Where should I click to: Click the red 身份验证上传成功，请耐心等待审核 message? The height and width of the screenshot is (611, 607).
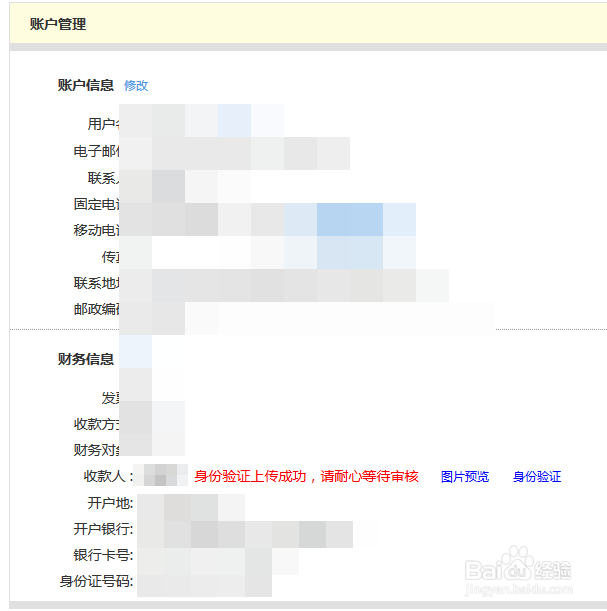click(x=306, y=477)
